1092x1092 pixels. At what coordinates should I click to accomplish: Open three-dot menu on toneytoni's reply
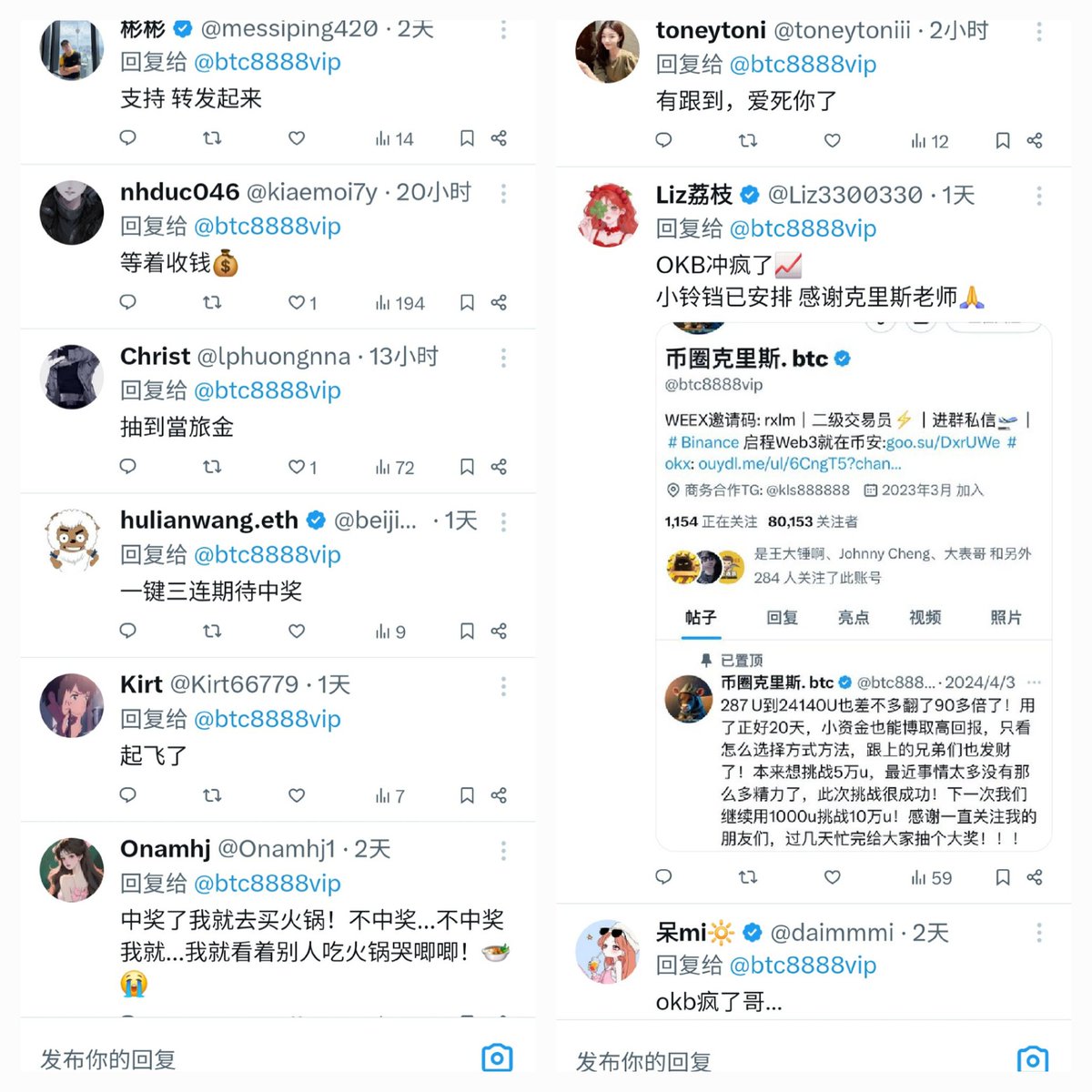(x=1039, y=32)
